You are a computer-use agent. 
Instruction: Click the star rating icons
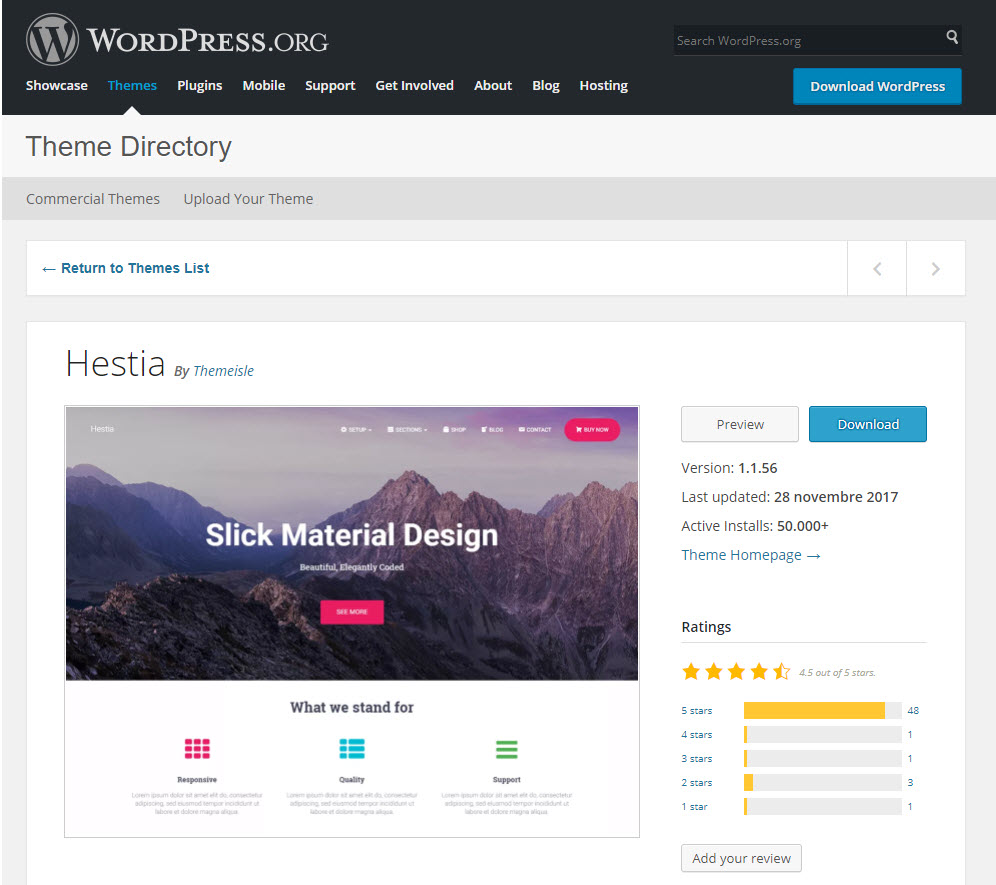pos(736,672)
